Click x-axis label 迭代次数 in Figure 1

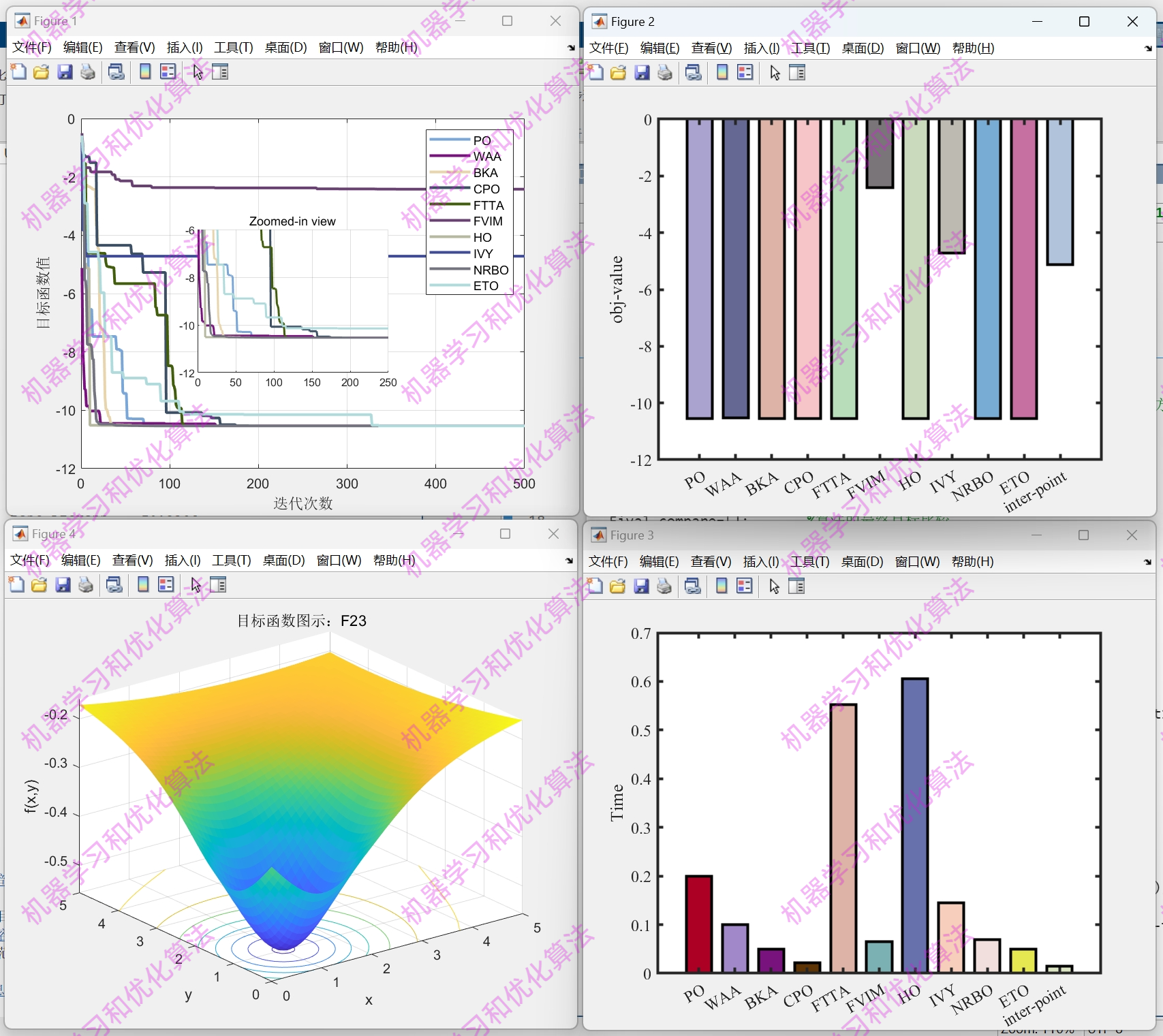[x=303, y=503]
